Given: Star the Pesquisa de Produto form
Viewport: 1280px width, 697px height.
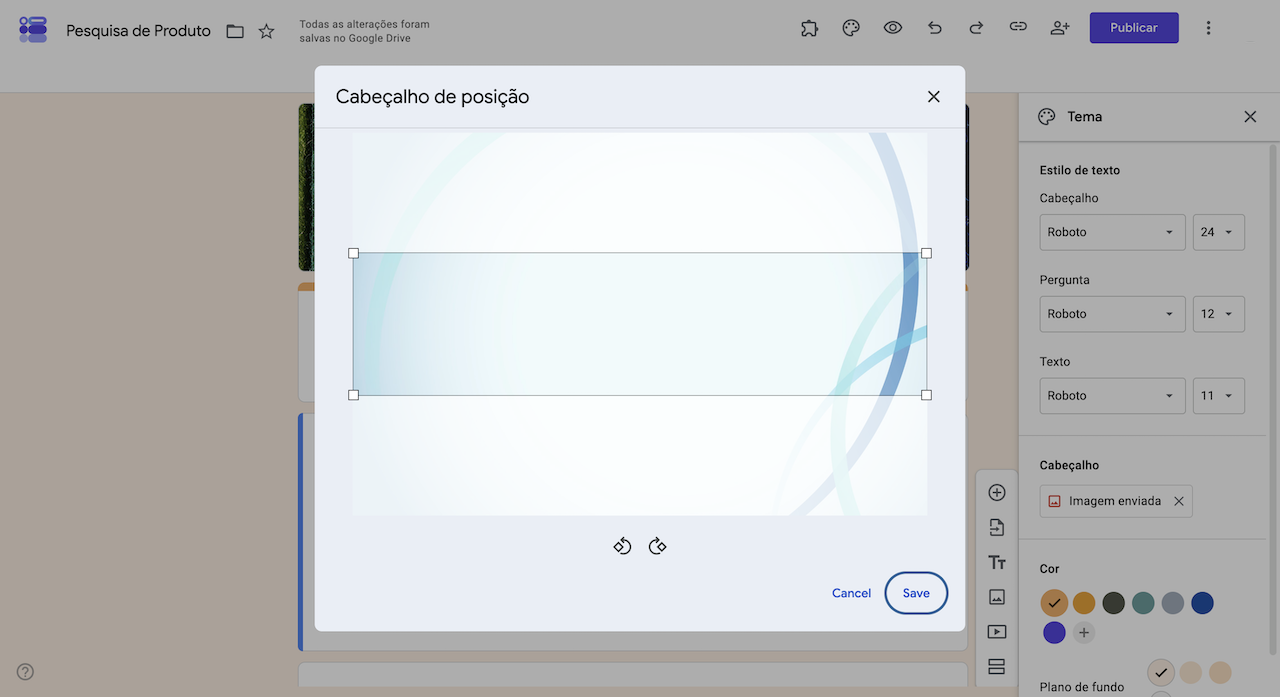Looking at the screenshot, I should (x=266, y=31).
